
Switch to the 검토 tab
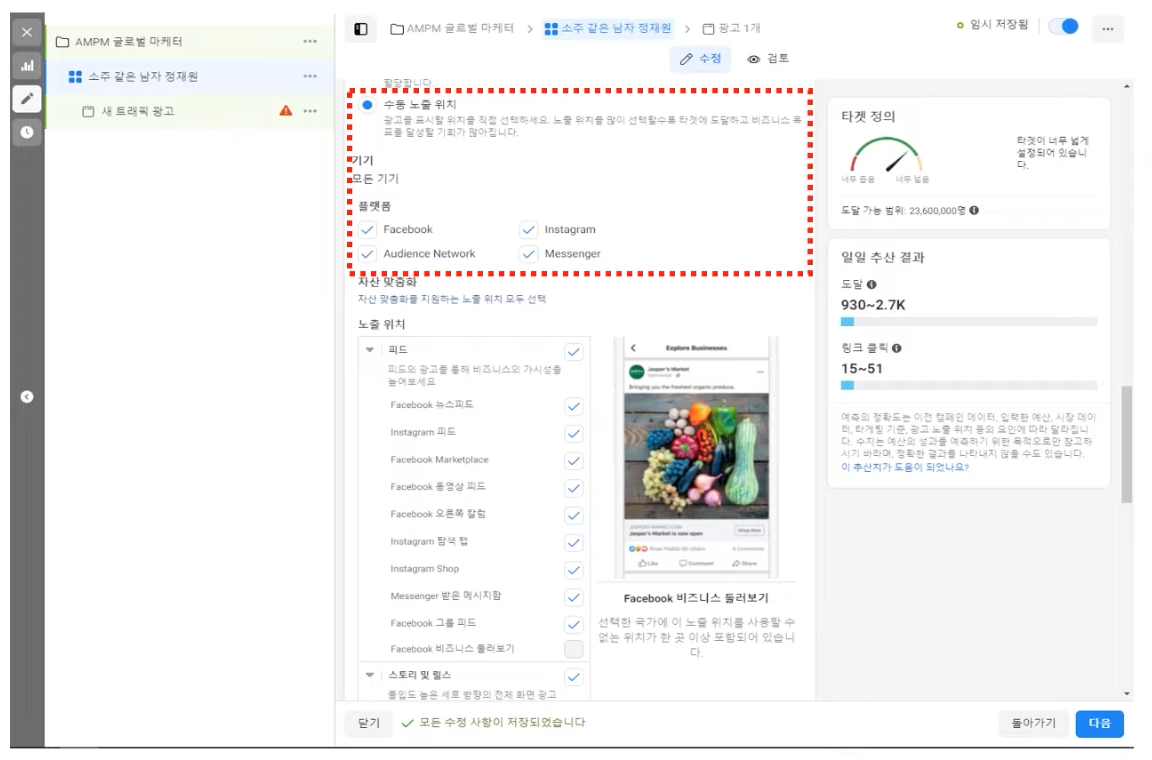[x=768, y=60]
